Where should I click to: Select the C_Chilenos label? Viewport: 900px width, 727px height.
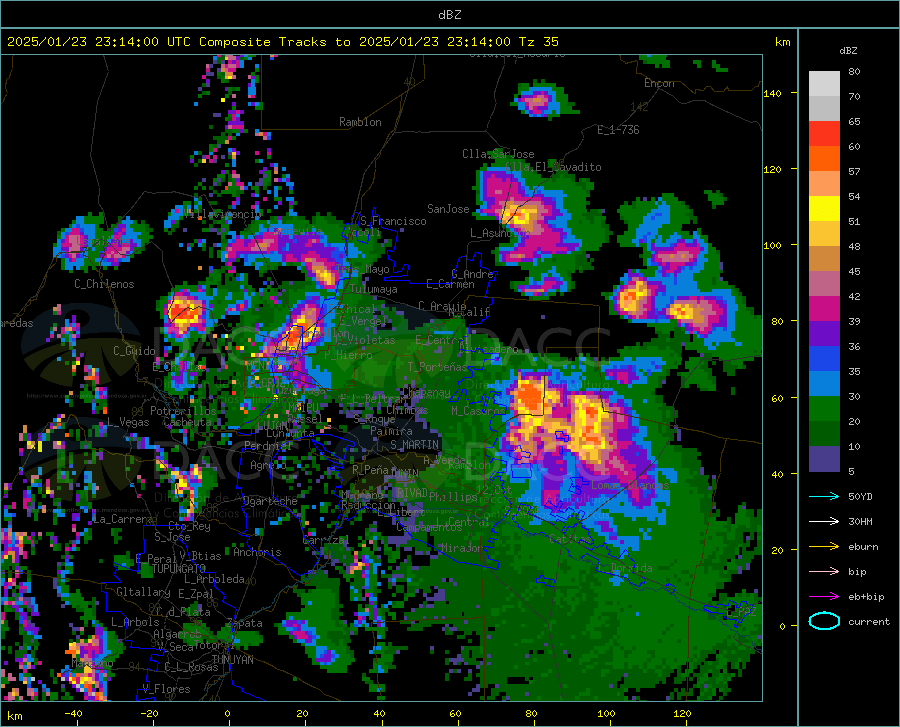[x=104, y=284]
